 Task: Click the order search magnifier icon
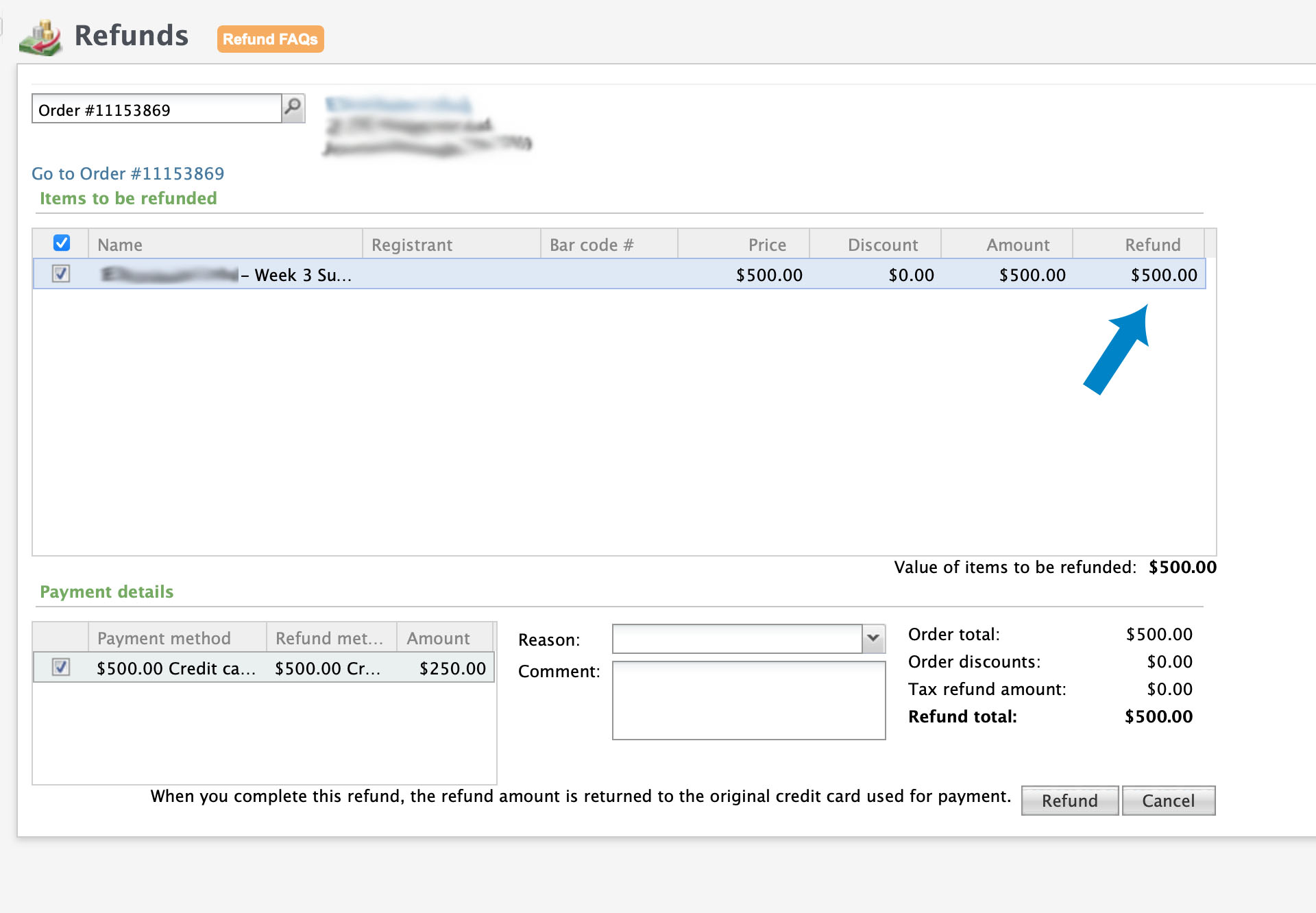coord(293,108)
